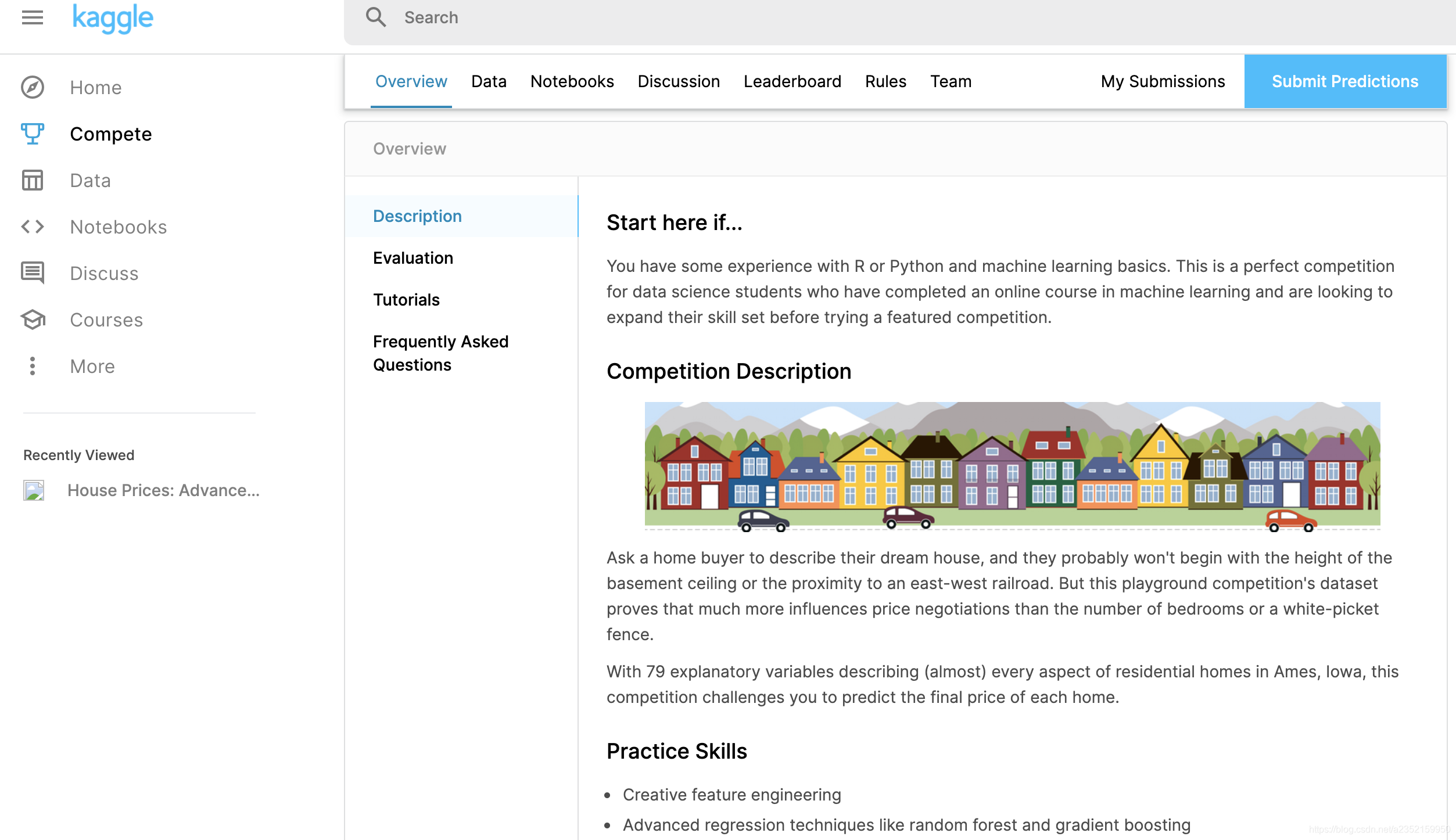This screenshot has width=1456, height=840.
Task: Open the Discussion tab
Action: coord(678,81)
